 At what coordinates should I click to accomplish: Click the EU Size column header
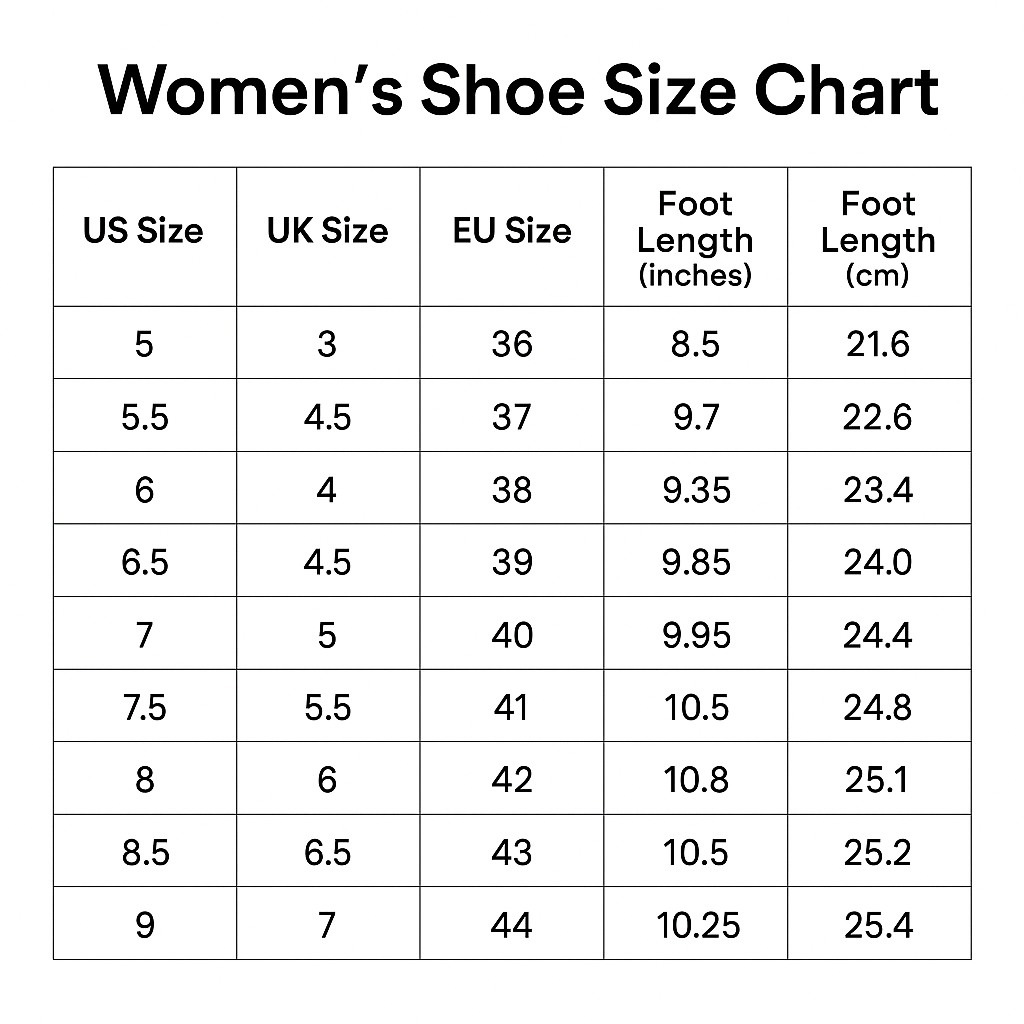coord(511,232)
